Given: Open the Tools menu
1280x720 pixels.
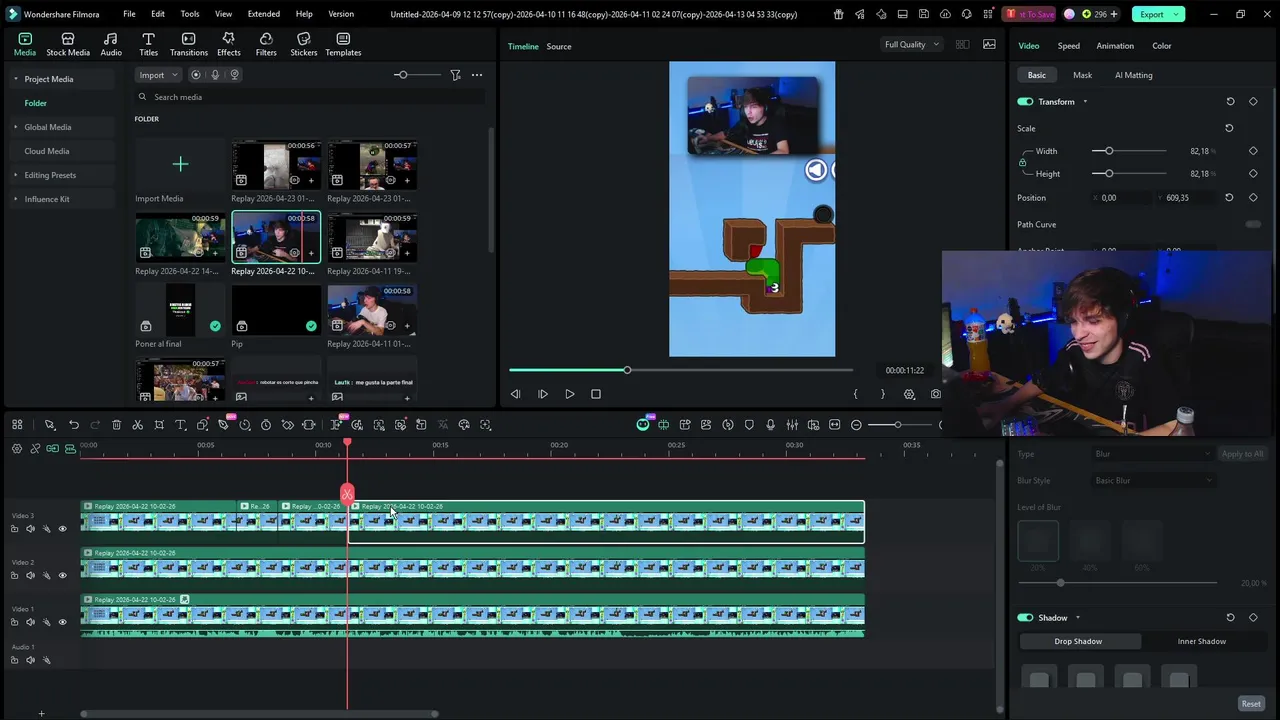Looking at the screenshot, I should [190, 14].
